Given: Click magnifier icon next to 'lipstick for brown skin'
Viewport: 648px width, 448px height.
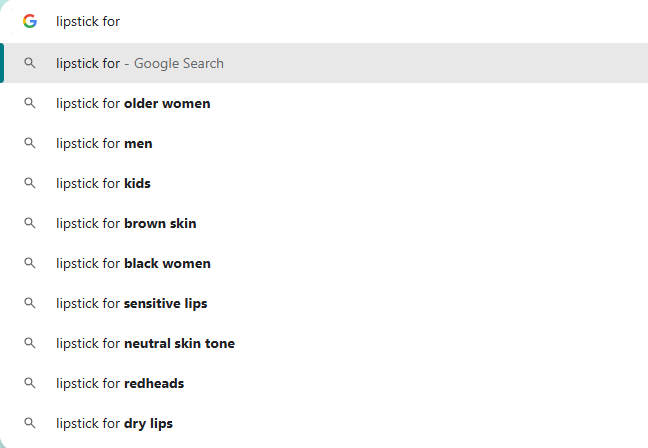Looking at the screenshot, I should [x=30, y=223].
